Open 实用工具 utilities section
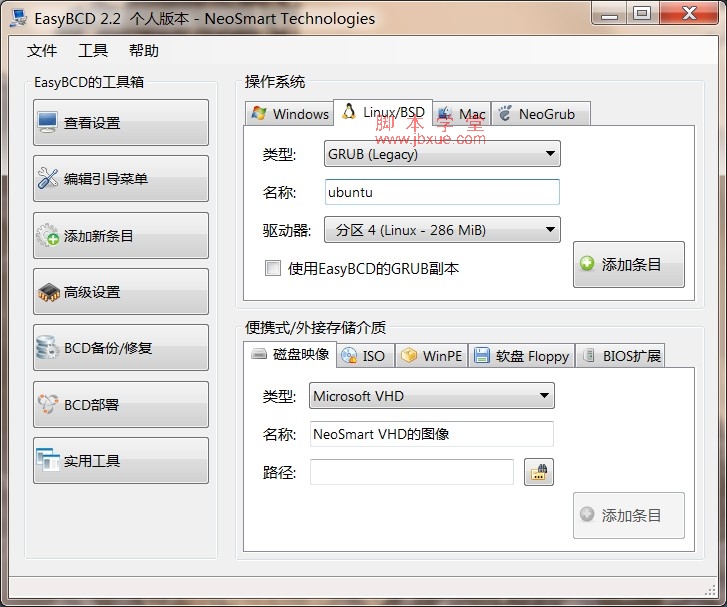Screen dimensions: 727x607 click(x=121, y=461)
